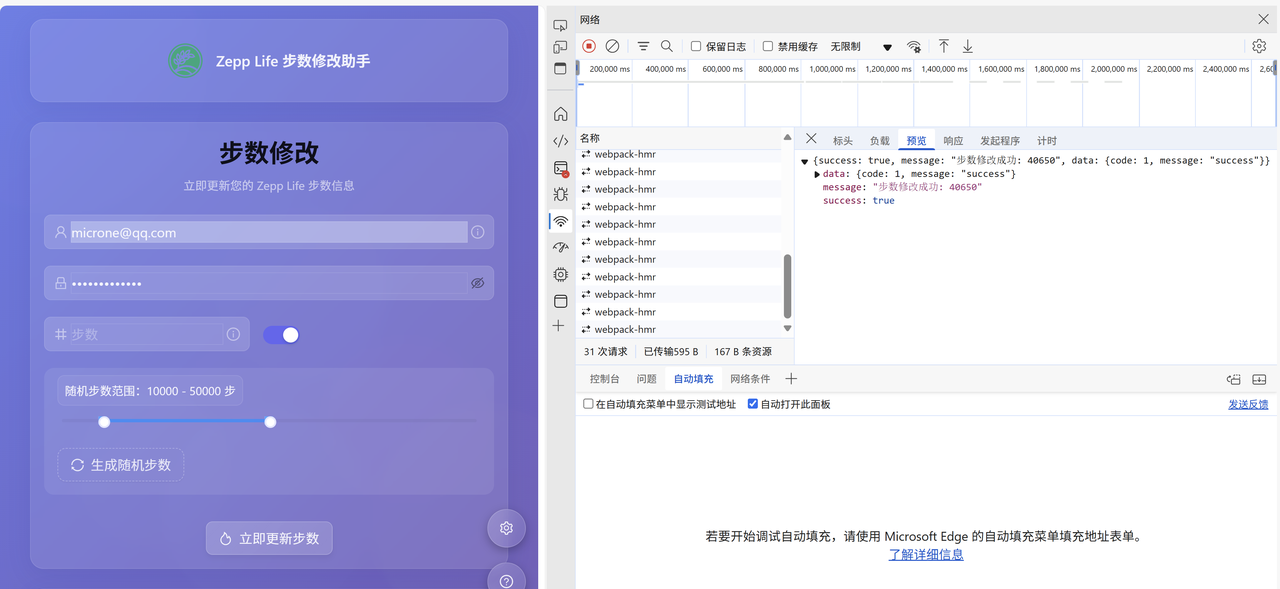The width and height of the screenshot is (1280, 589).
Task: Turn off the random steps toggle switch
Action: 281,335
